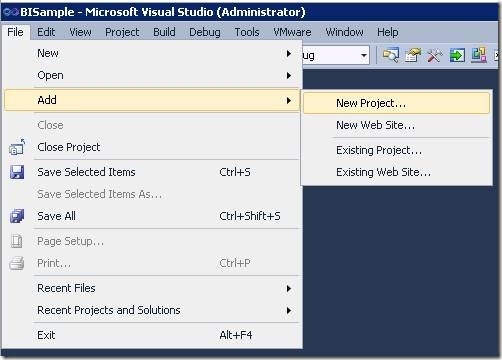The image size is (502, 360).
Task: Open the Debug menu
Action: pos(205,32)
